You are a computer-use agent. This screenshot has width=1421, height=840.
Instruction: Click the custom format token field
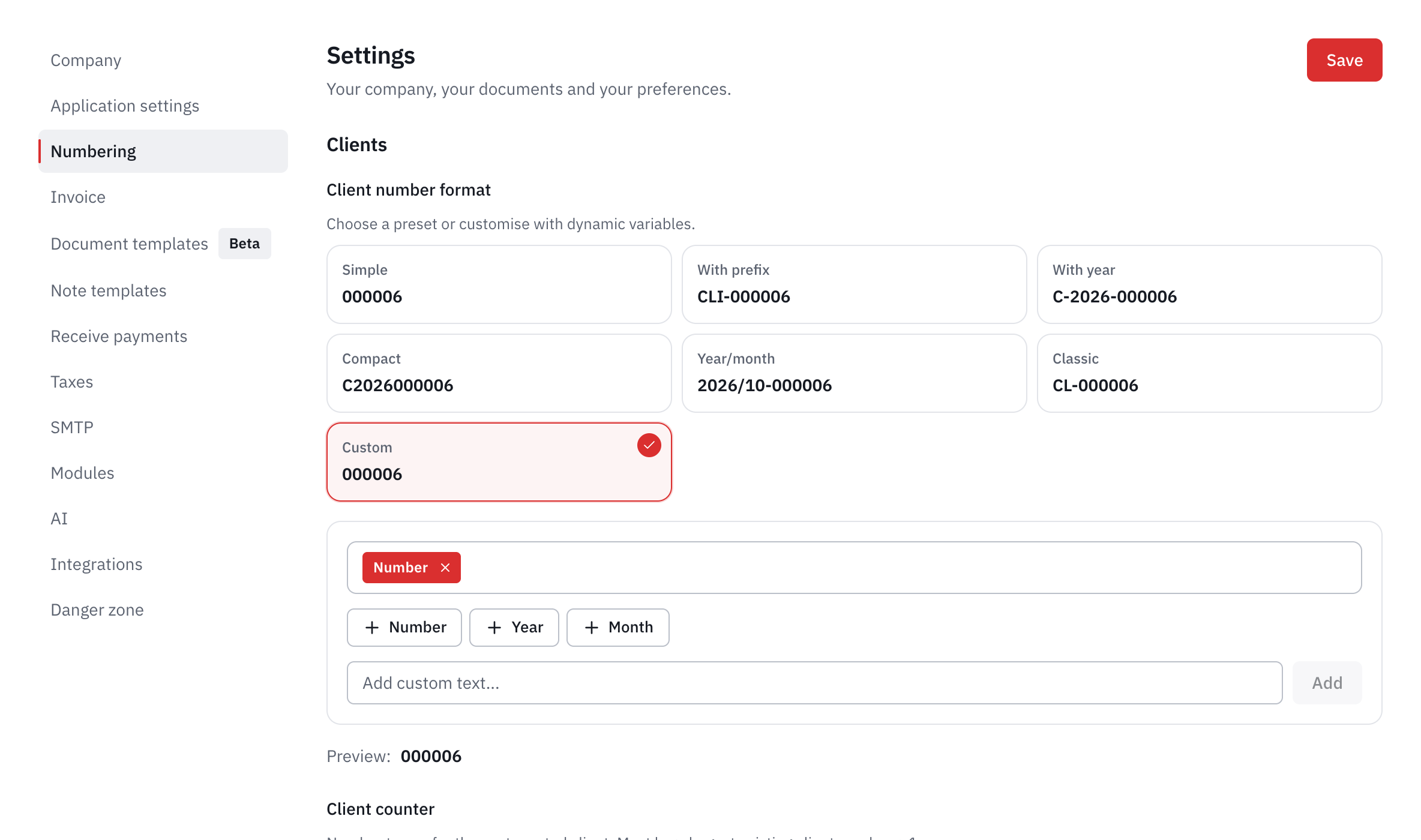(x=855, y=568)
